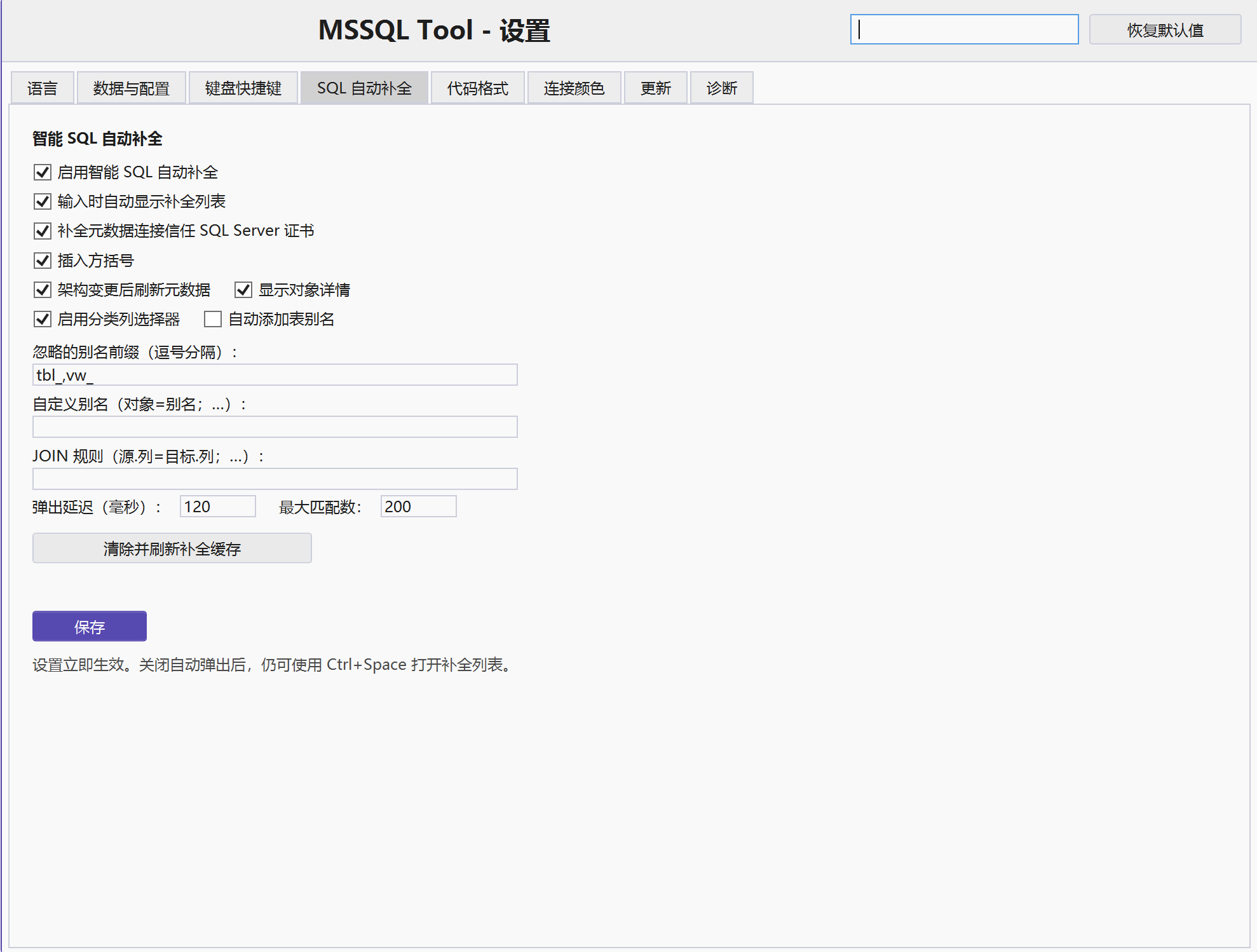The width and height of the screenshot is (1257, 952).
Task: Click 清除并刷新补全缓存 button
Action: (x=172, y=548)
